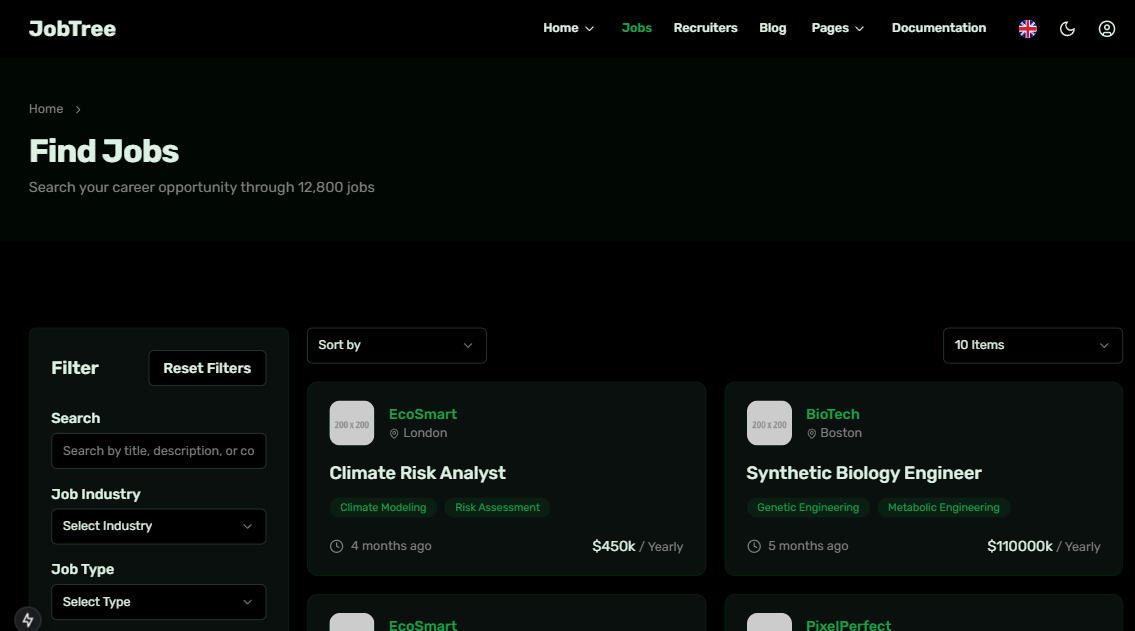Click the job search input field
This screenshot has width=1135, height=631.
tap(158, 451)
